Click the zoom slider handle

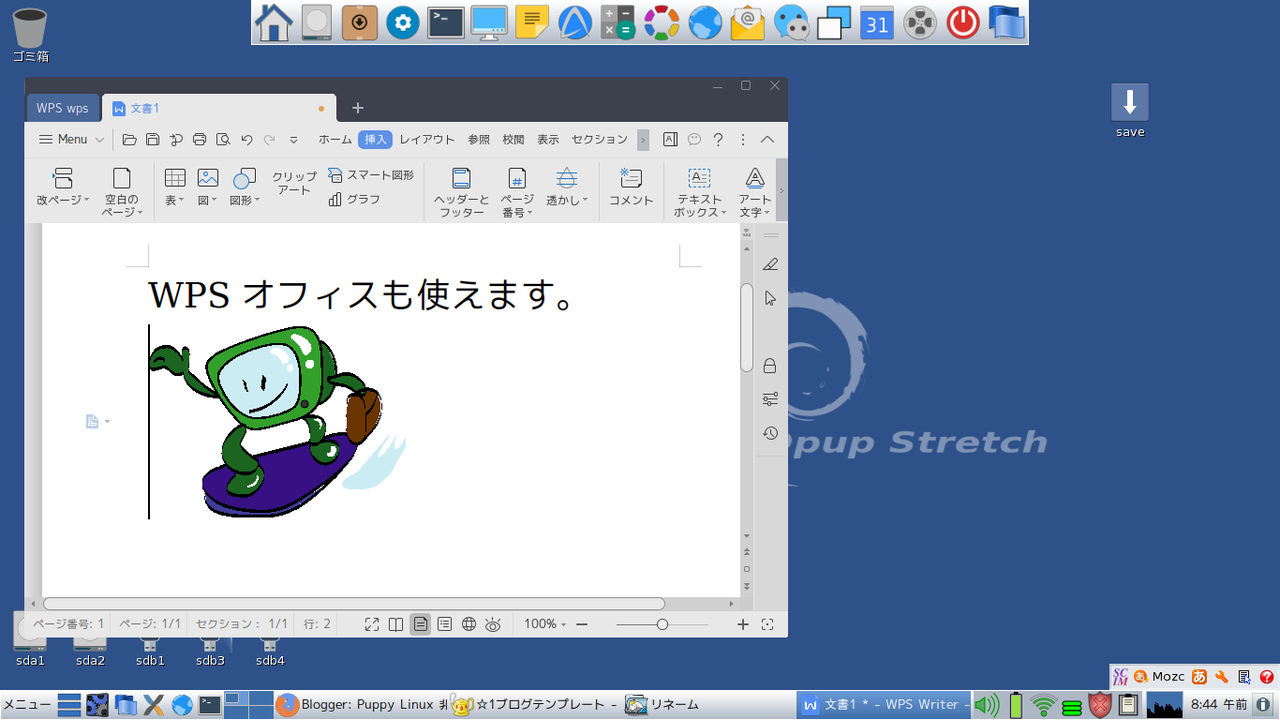662,624
